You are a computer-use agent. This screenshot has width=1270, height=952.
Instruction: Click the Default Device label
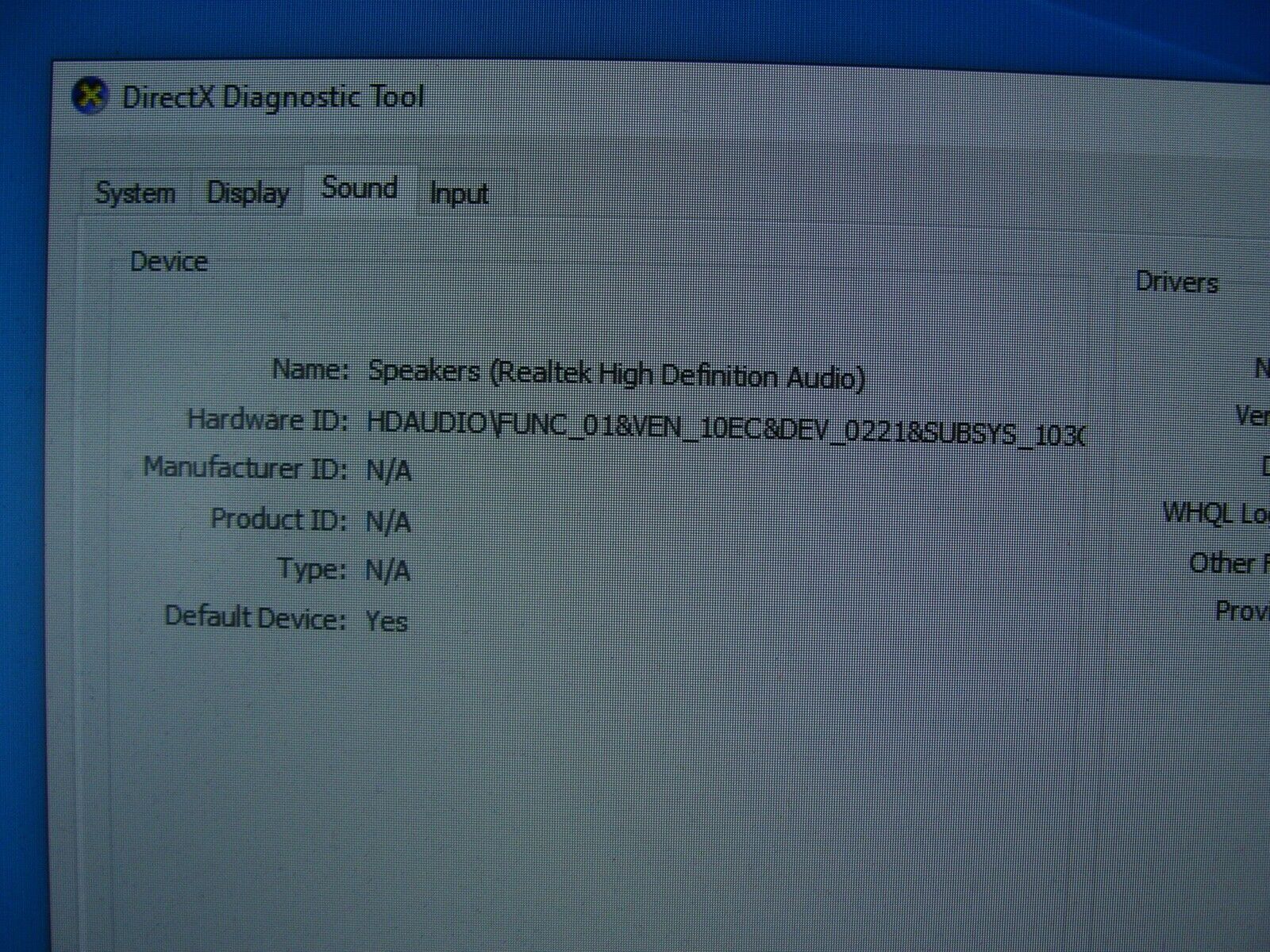256,617
